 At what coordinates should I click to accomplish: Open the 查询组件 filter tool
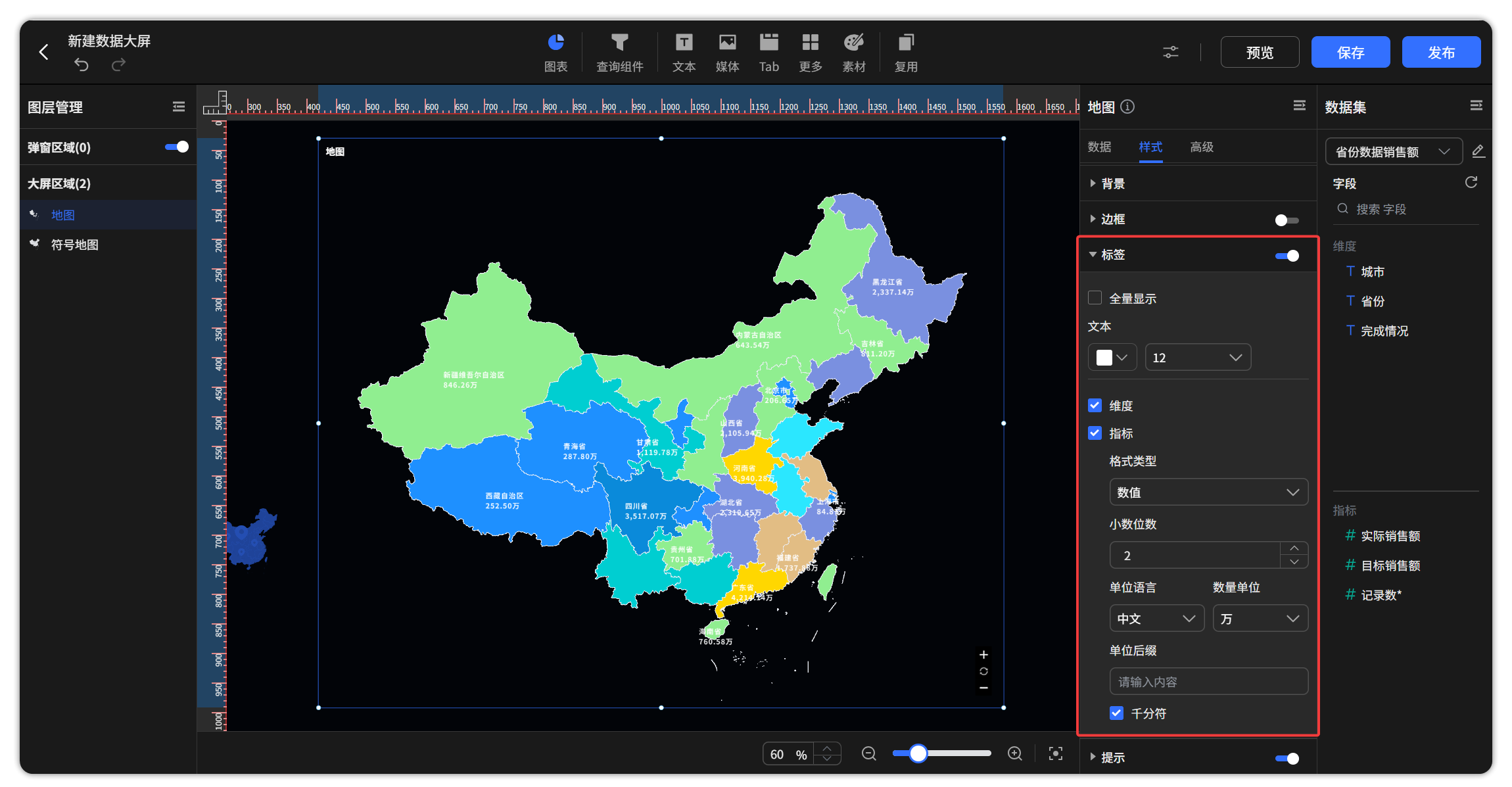(x=619, y=53)
